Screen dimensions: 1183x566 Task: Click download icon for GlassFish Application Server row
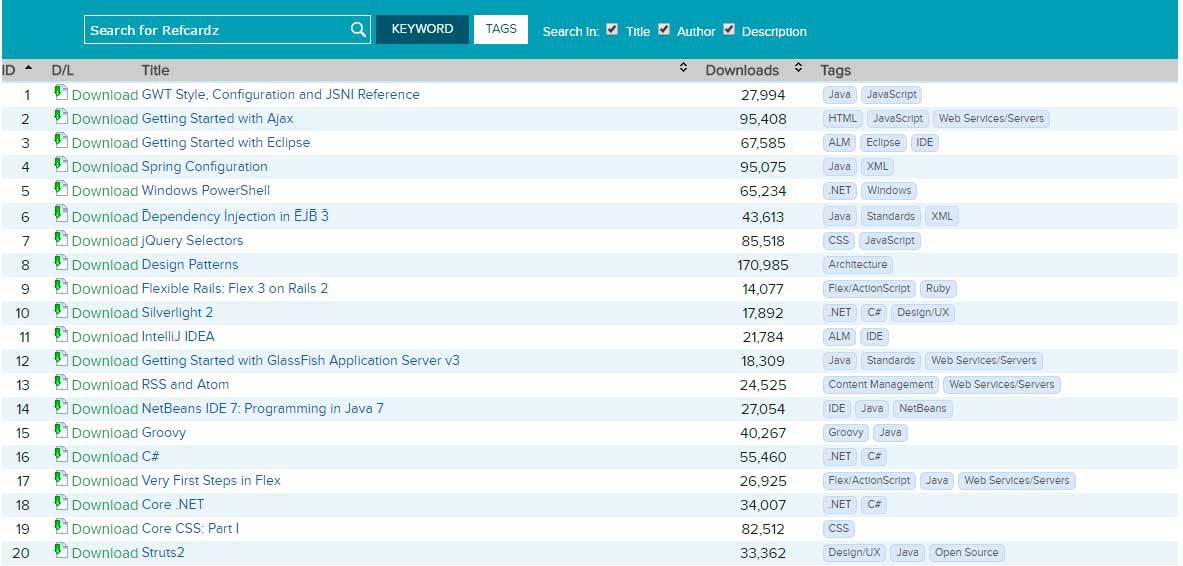pyautogui.click(x=61, y=359)
